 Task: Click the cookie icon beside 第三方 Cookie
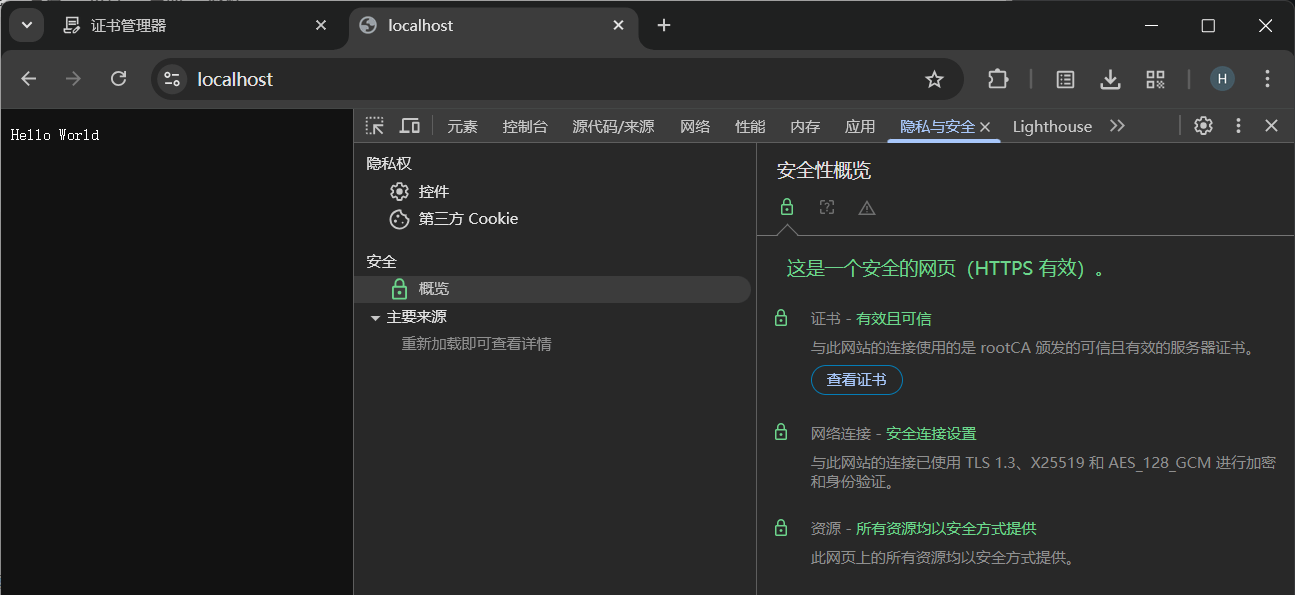(x=400, y=218)
